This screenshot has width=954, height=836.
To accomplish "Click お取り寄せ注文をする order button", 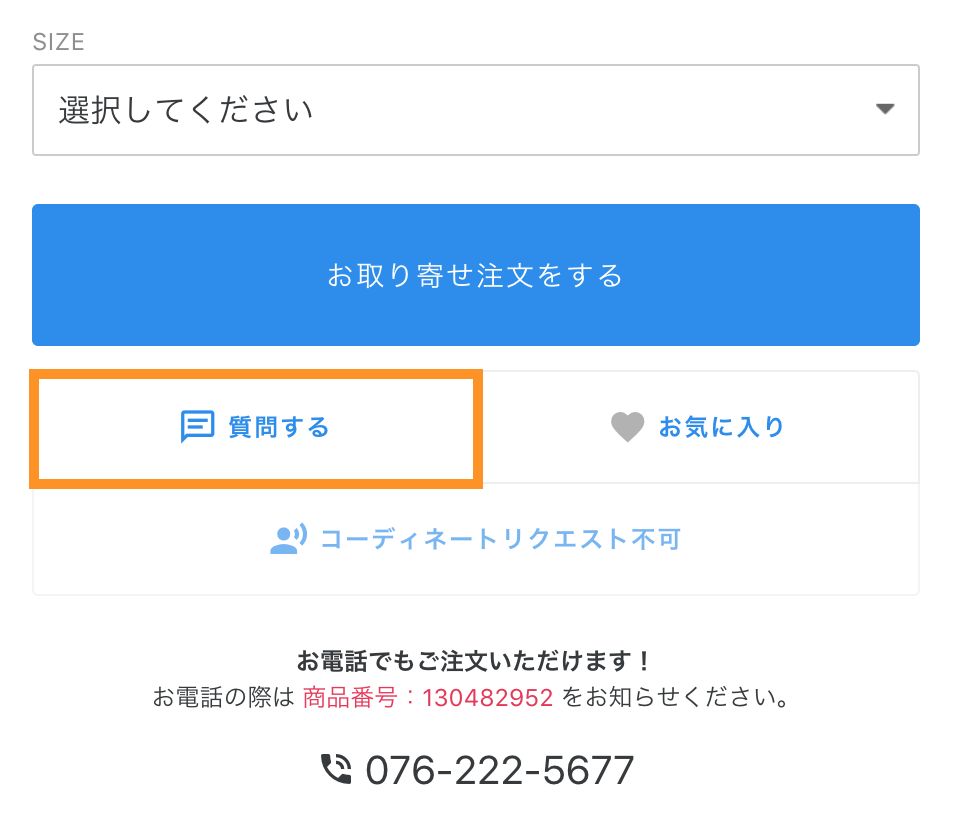I will coord(476,275).
